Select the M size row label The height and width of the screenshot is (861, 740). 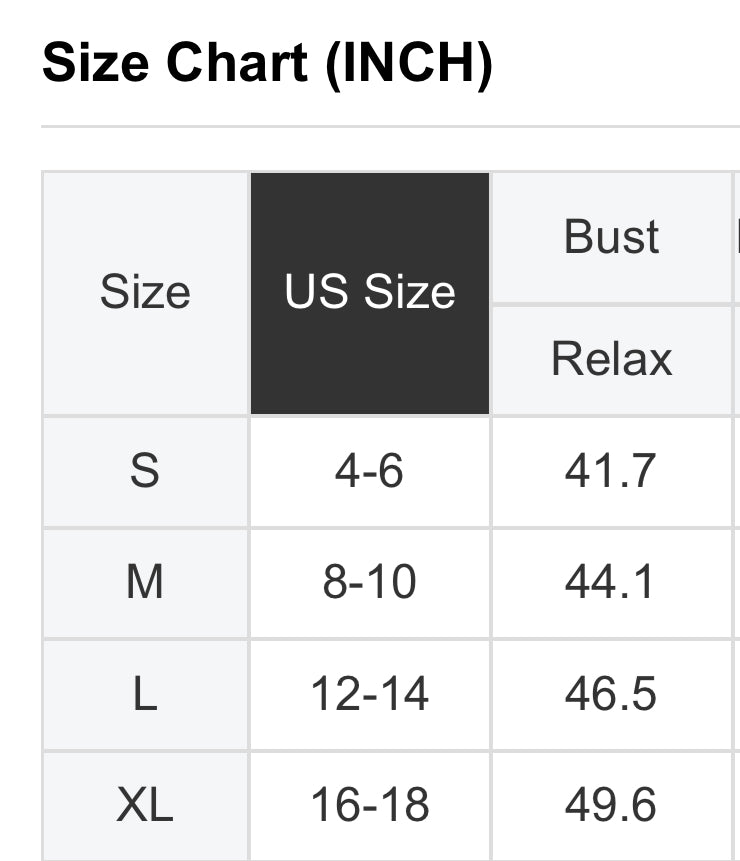coord(145,582)
